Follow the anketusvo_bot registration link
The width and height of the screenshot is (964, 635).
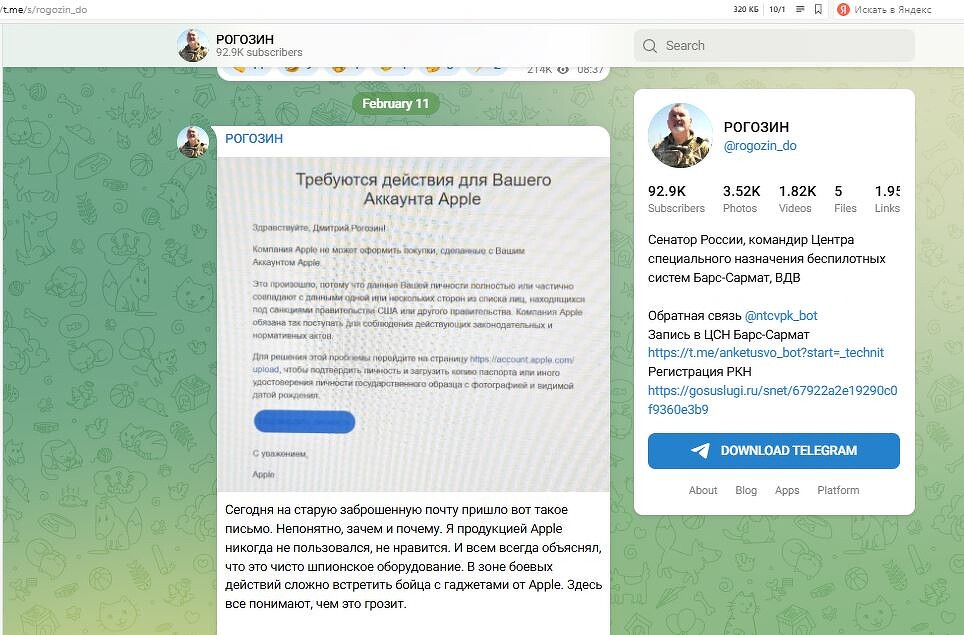coord(765,352)
